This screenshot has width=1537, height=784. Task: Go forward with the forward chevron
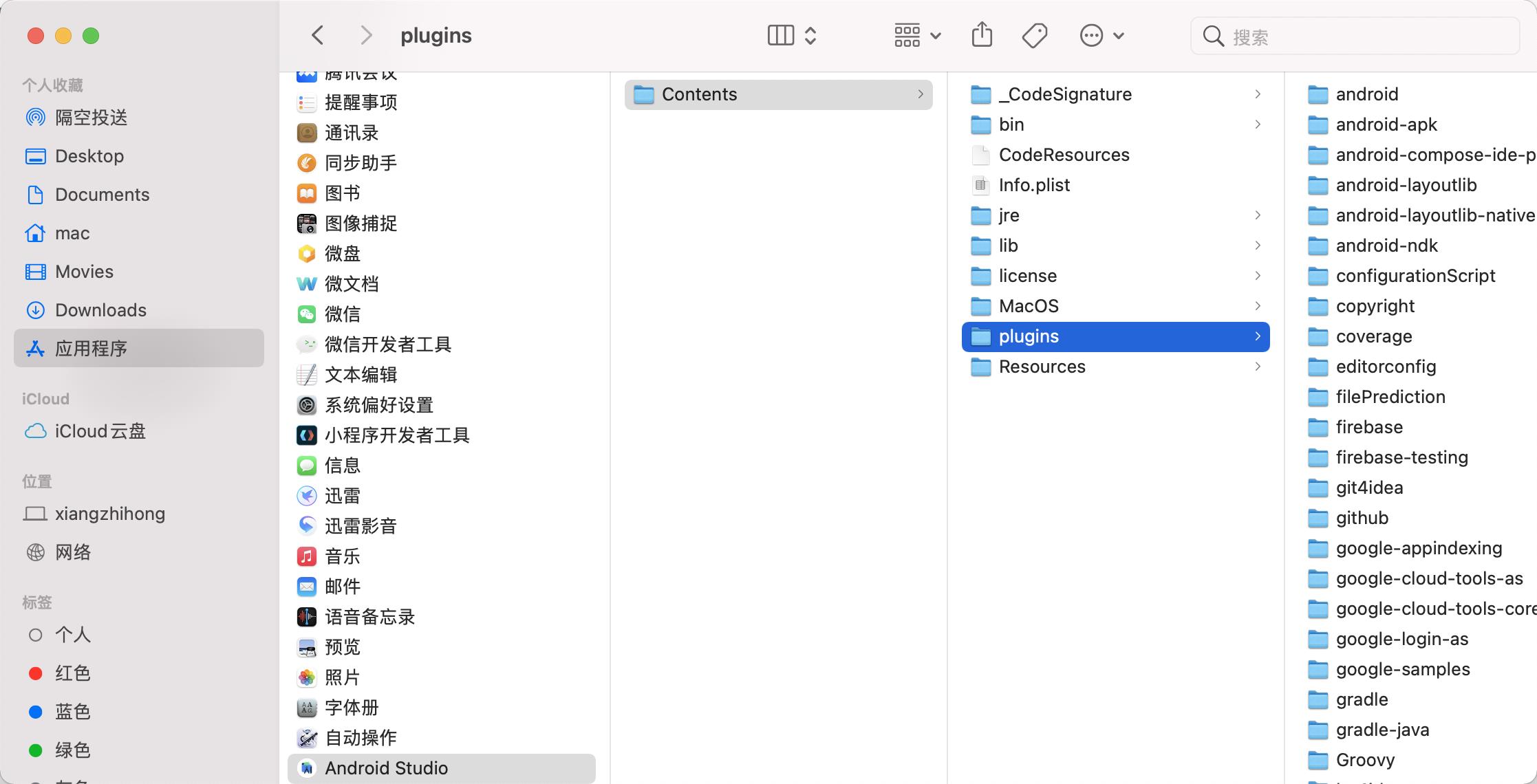pos(366,35)
